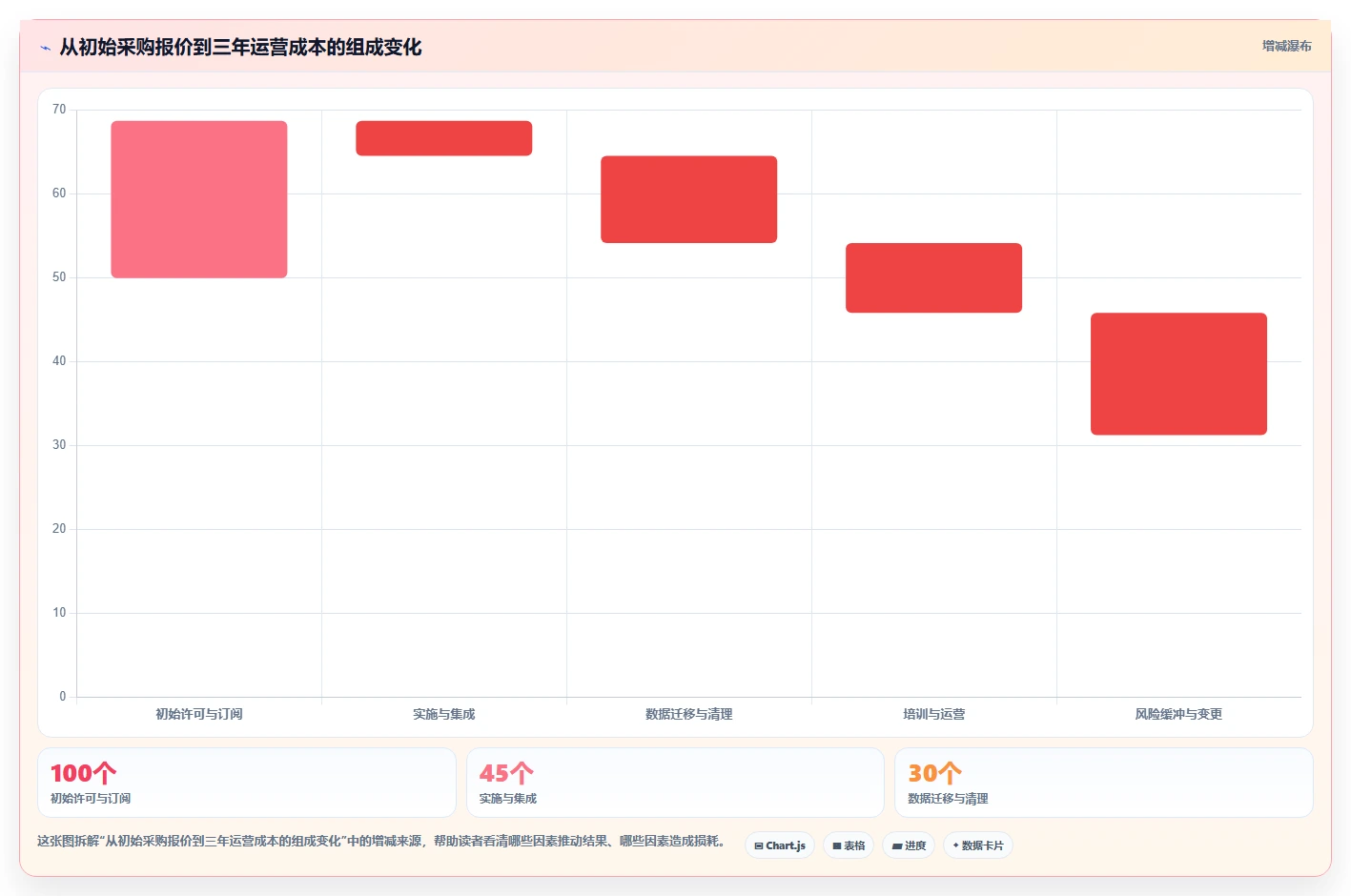
Task: Select the 培训与运营 red bar
Action: [934, 277]
